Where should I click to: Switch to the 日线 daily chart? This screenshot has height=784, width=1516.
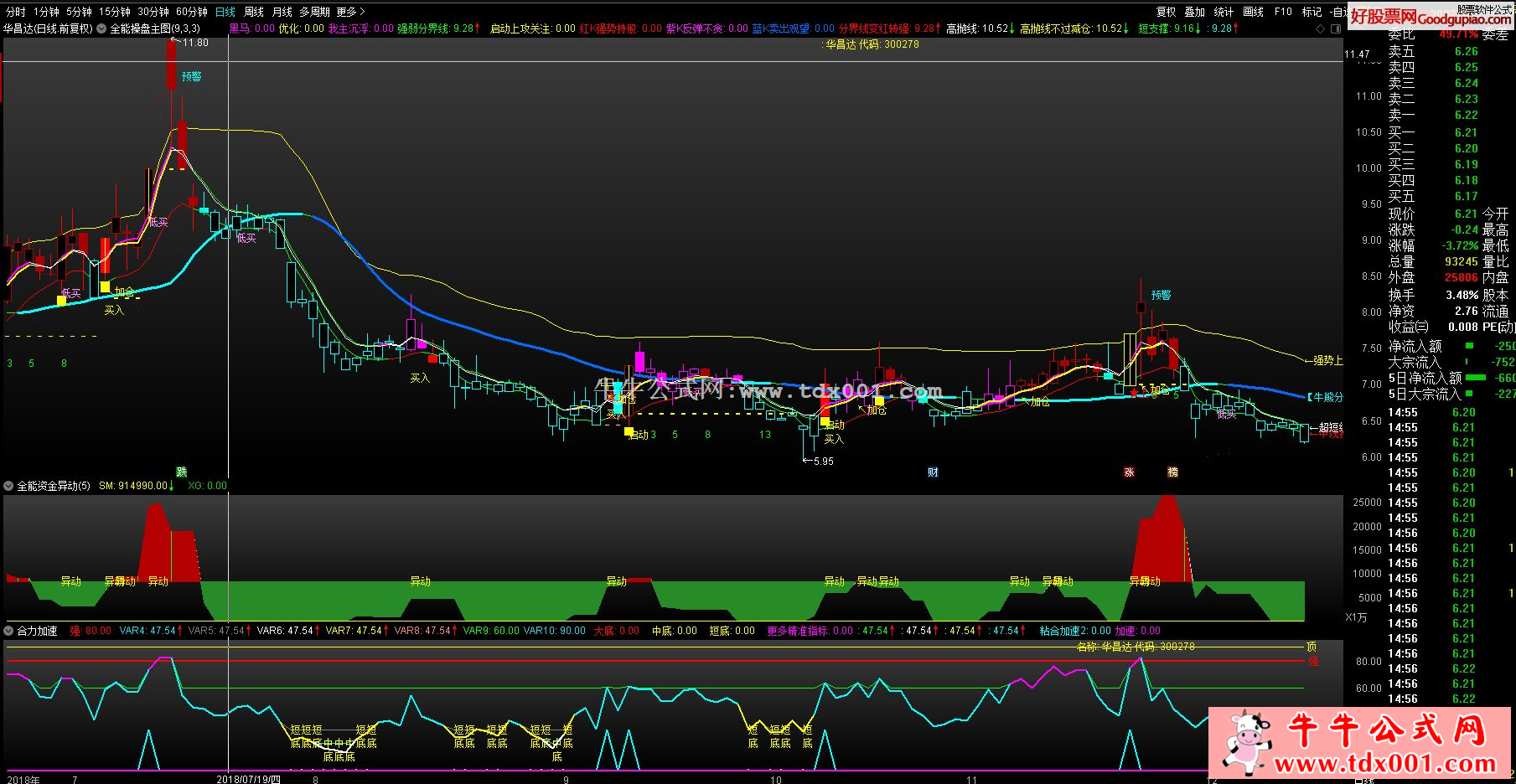pos(225,12)
